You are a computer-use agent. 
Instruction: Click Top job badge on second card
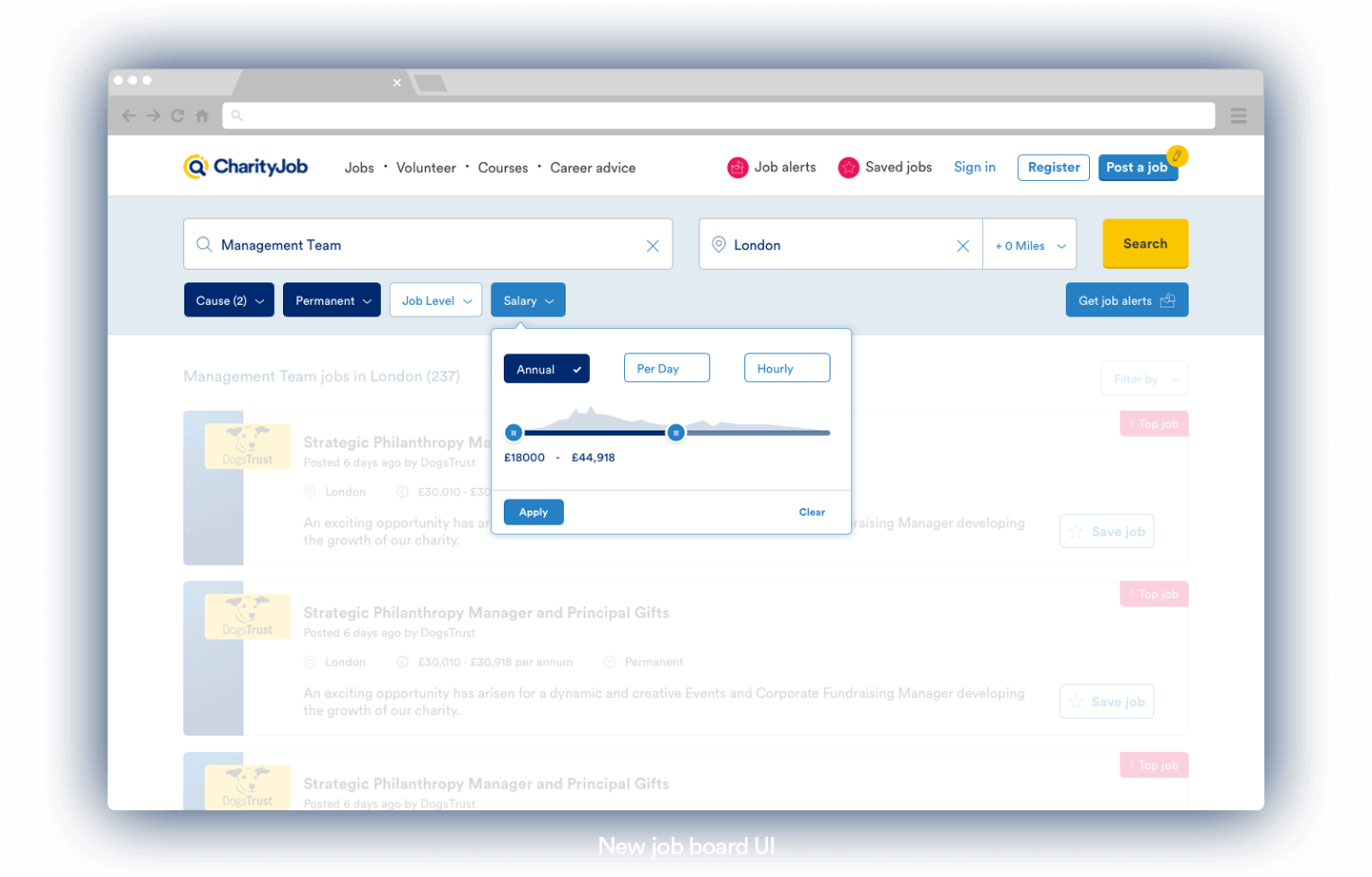pyautogui.click(x=1154, y=594)
